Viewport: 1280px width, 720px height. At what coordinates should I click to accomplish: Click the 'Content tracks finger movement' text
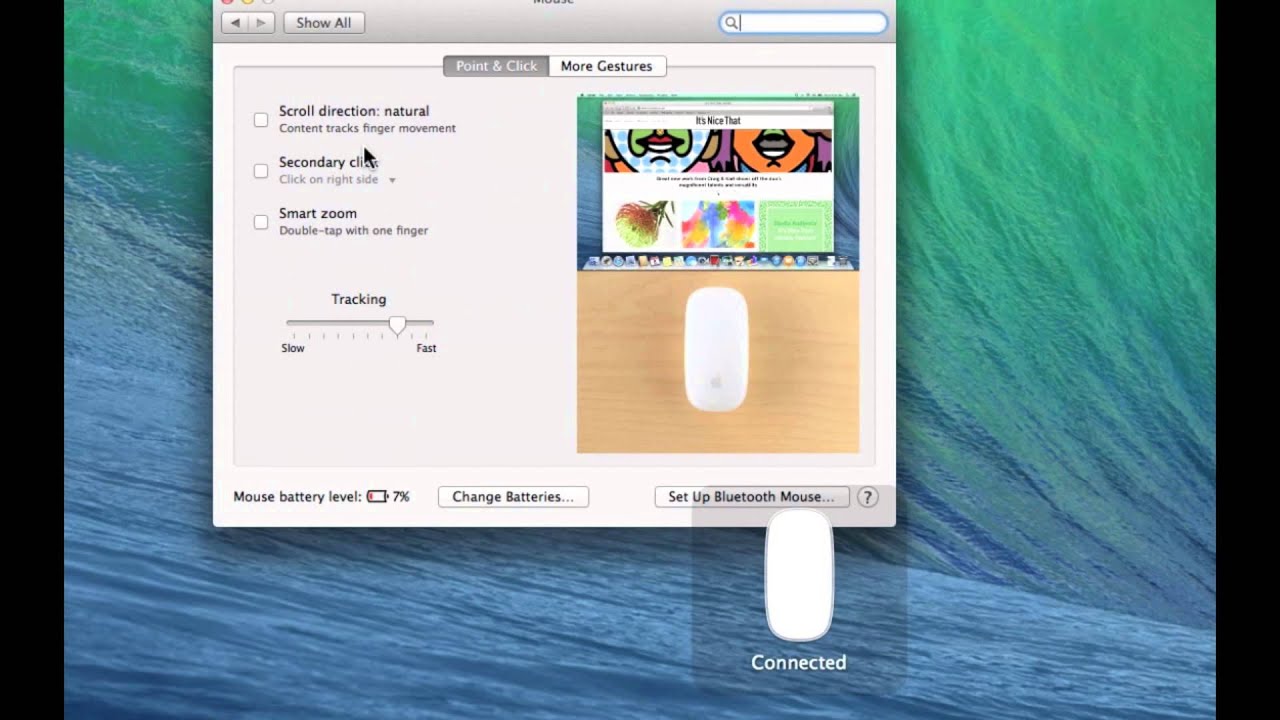point(367,128)
